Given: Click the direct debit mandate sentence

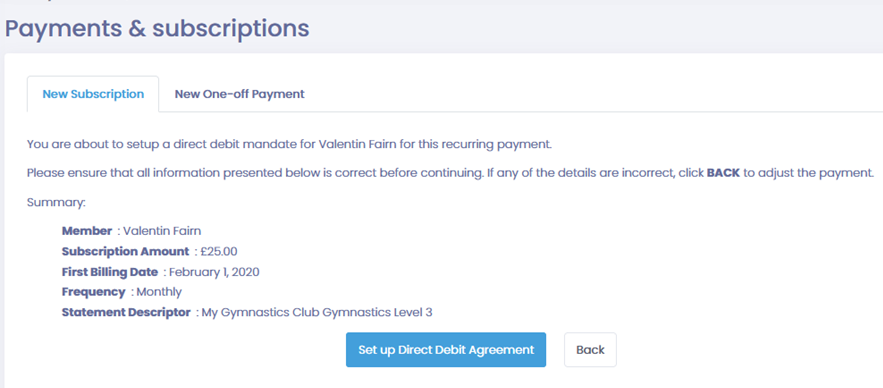Looking at the screenshot, I should (x=289, y=144).
